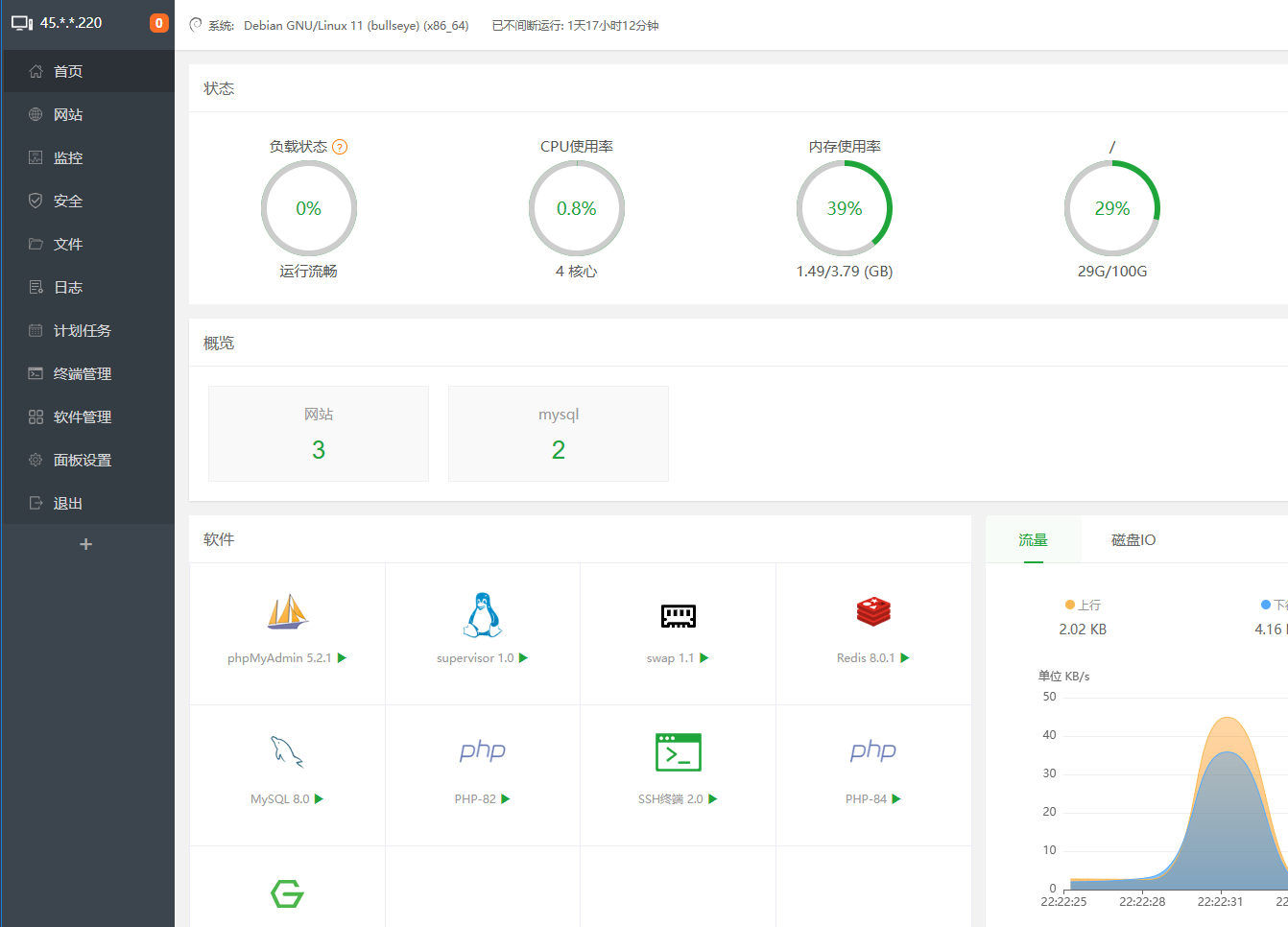The image size is (1288, 927).
Task: Select 计划任务 in the sidebar menu
Action: click(x=87, y=330)
